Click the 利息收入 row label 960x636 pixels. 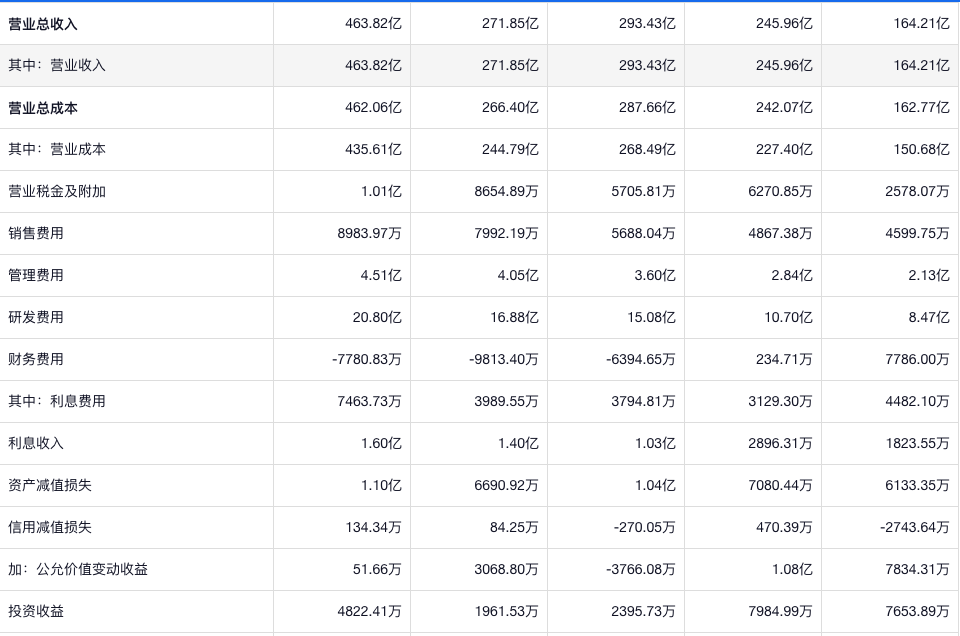36,443
